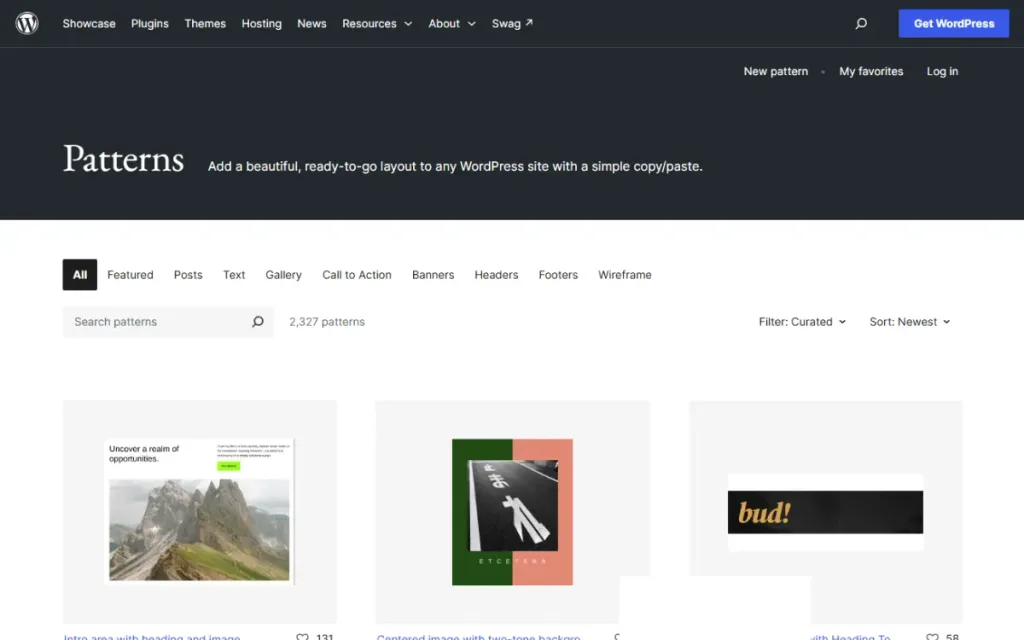Select Hosting in the navigation bar

coord(261,24)
